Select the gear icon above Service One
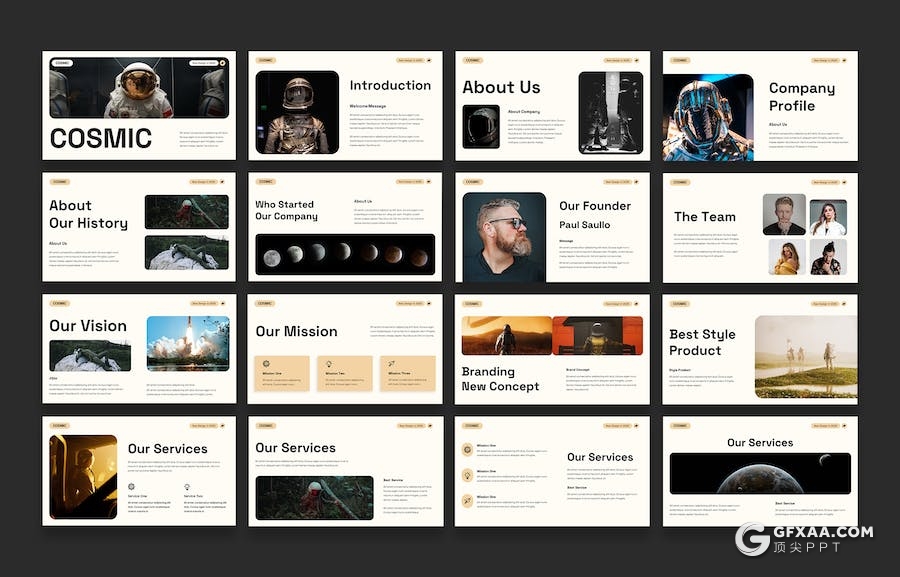The width and height of the screenshot is (900, 577). pos(132,487)
